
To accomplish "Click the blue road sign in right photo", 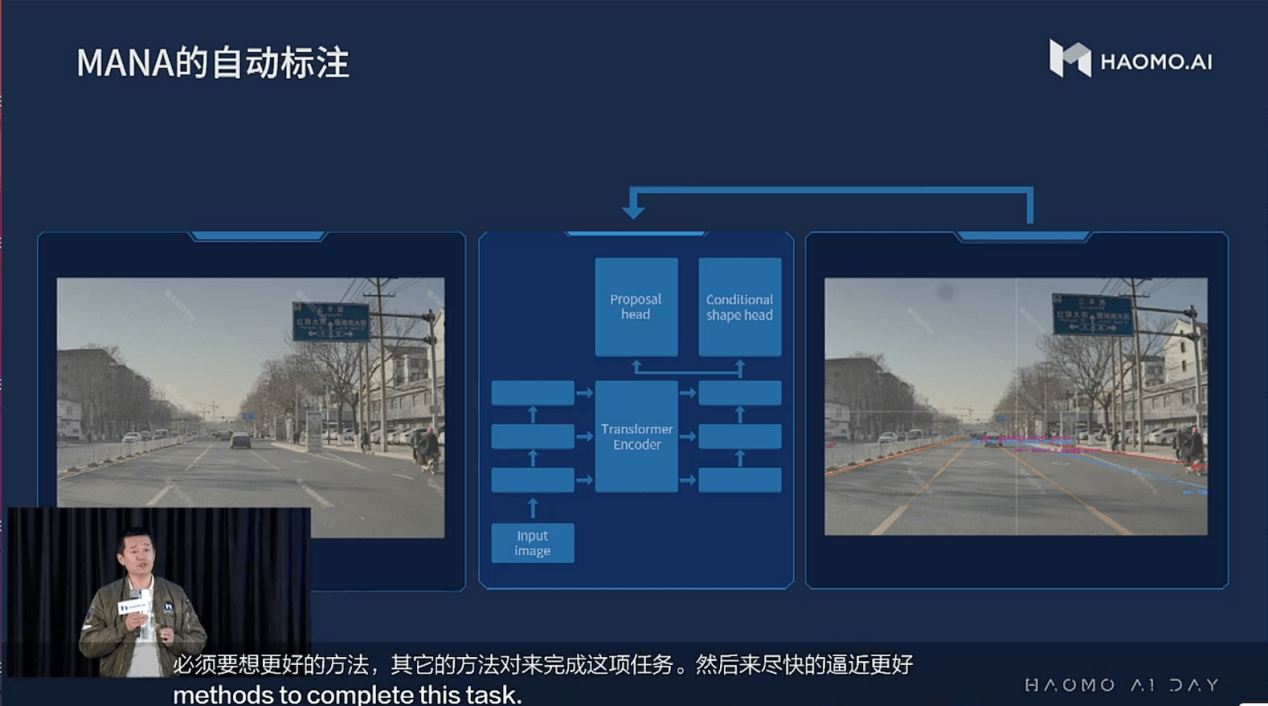I will [x=1092, y=314].
